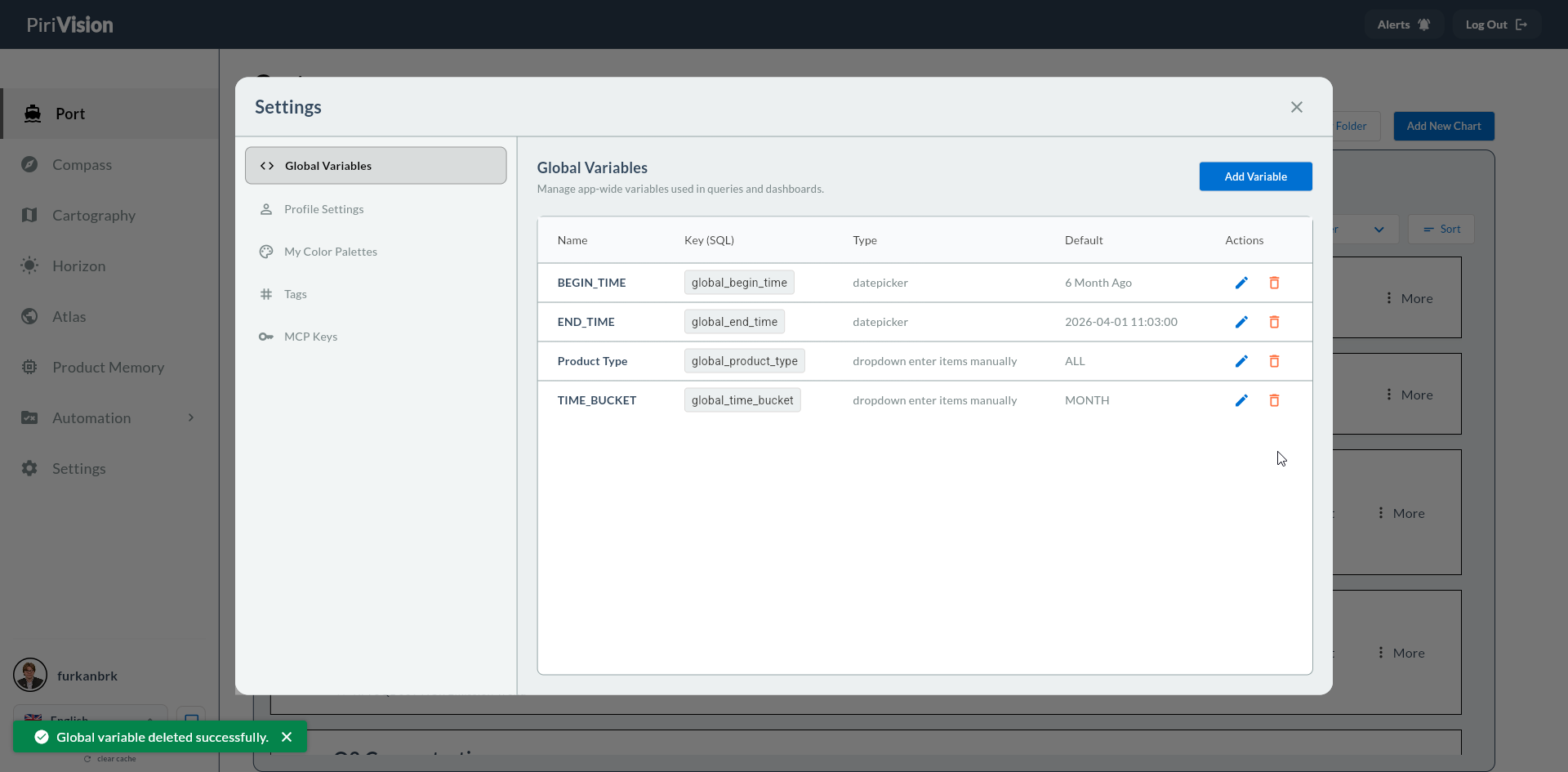Delete the Product Type variable with trash icon
Screen dimensions: 1568x772
coord(1274,361)
